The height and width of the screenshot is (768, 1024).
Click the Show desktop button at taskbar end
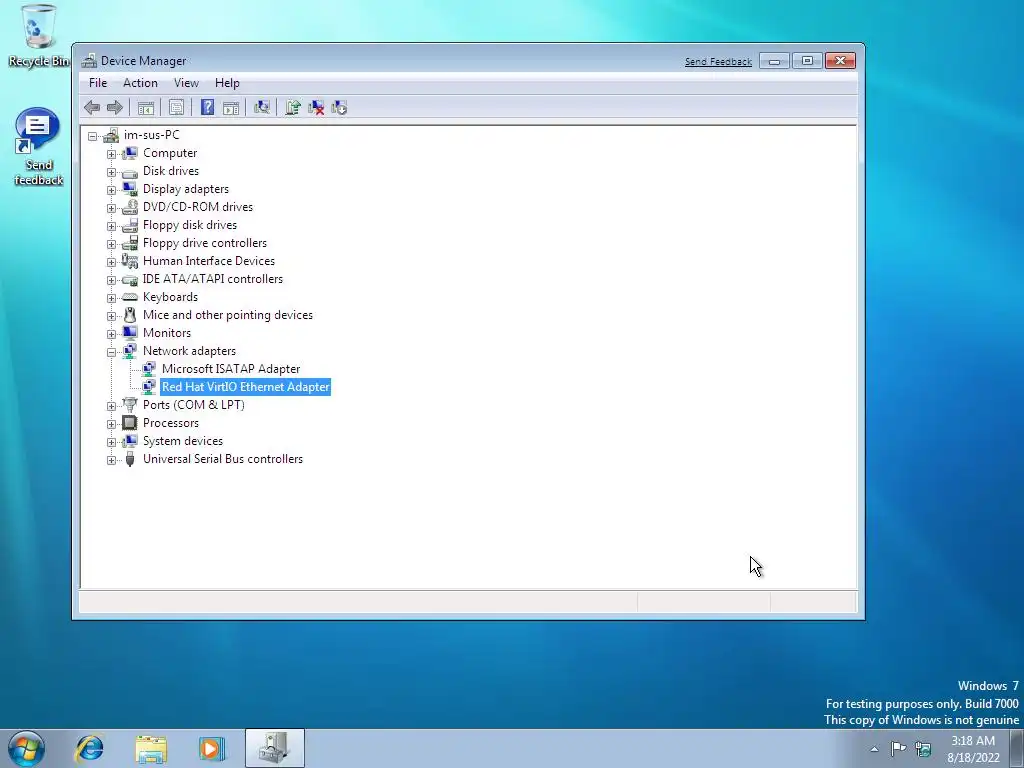coord(1017,748)
